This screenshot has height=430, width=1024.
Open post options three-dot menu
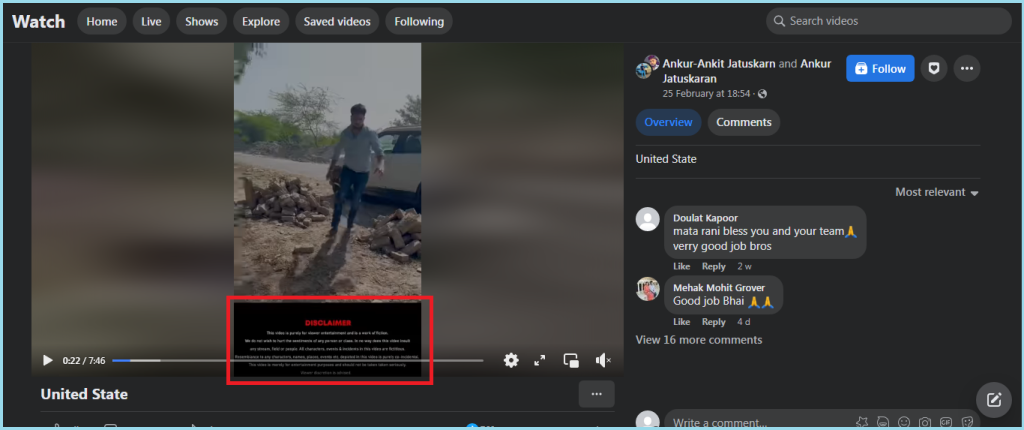pyautogui.click(x=967, y=69)
